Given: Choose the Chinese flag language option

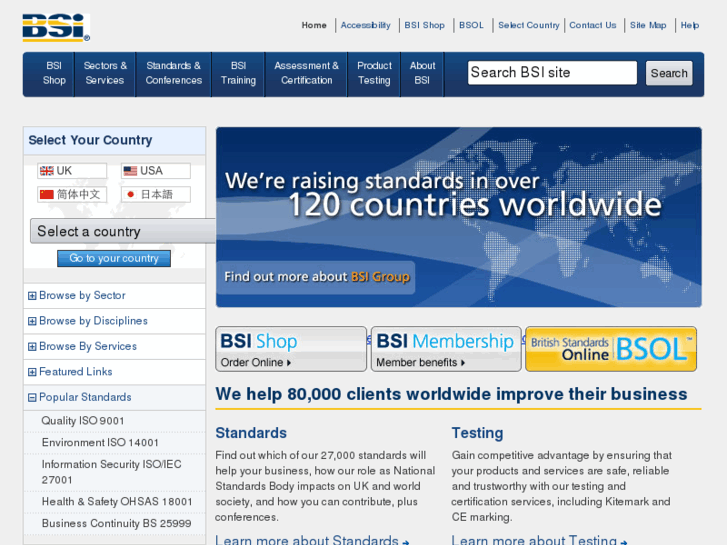Looking at the screenshot, I should pyautogui.click(x=72, y=194).
